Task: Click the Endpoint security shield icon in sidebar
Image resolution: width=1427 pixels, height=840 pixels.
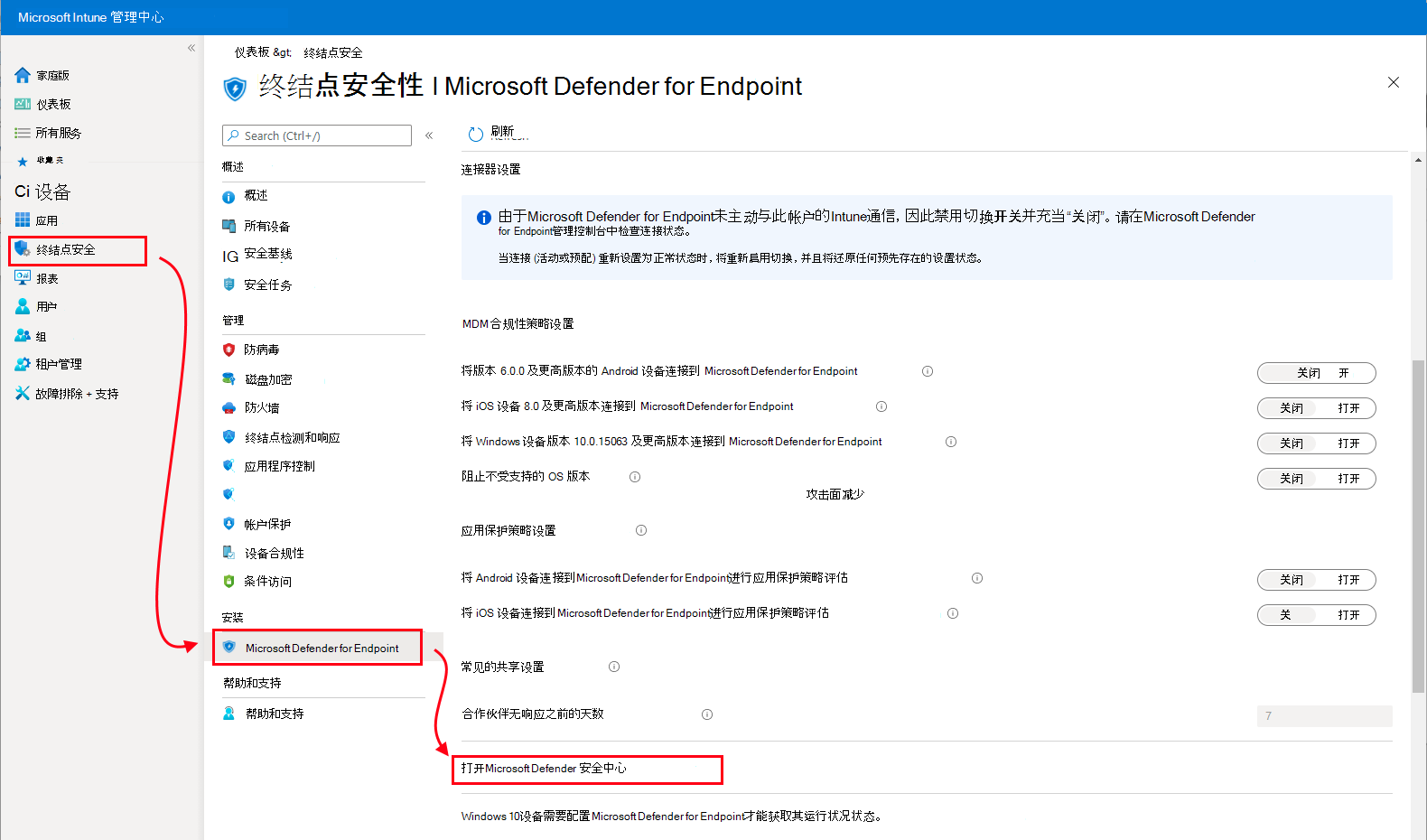Action: 23,248
